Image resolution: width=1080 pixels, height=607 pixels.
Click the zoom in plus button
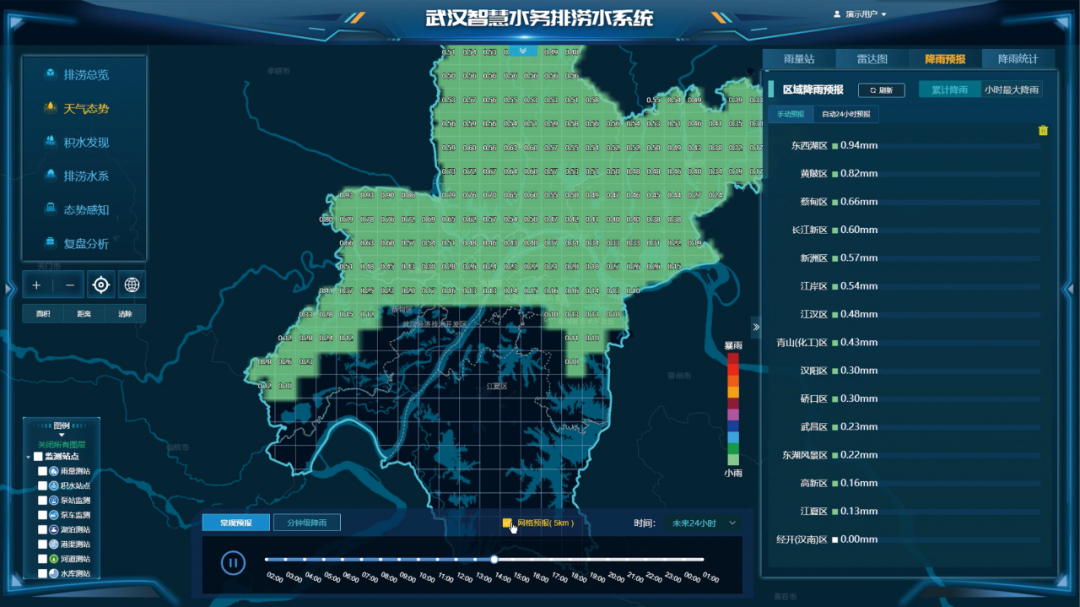(37, 285)
